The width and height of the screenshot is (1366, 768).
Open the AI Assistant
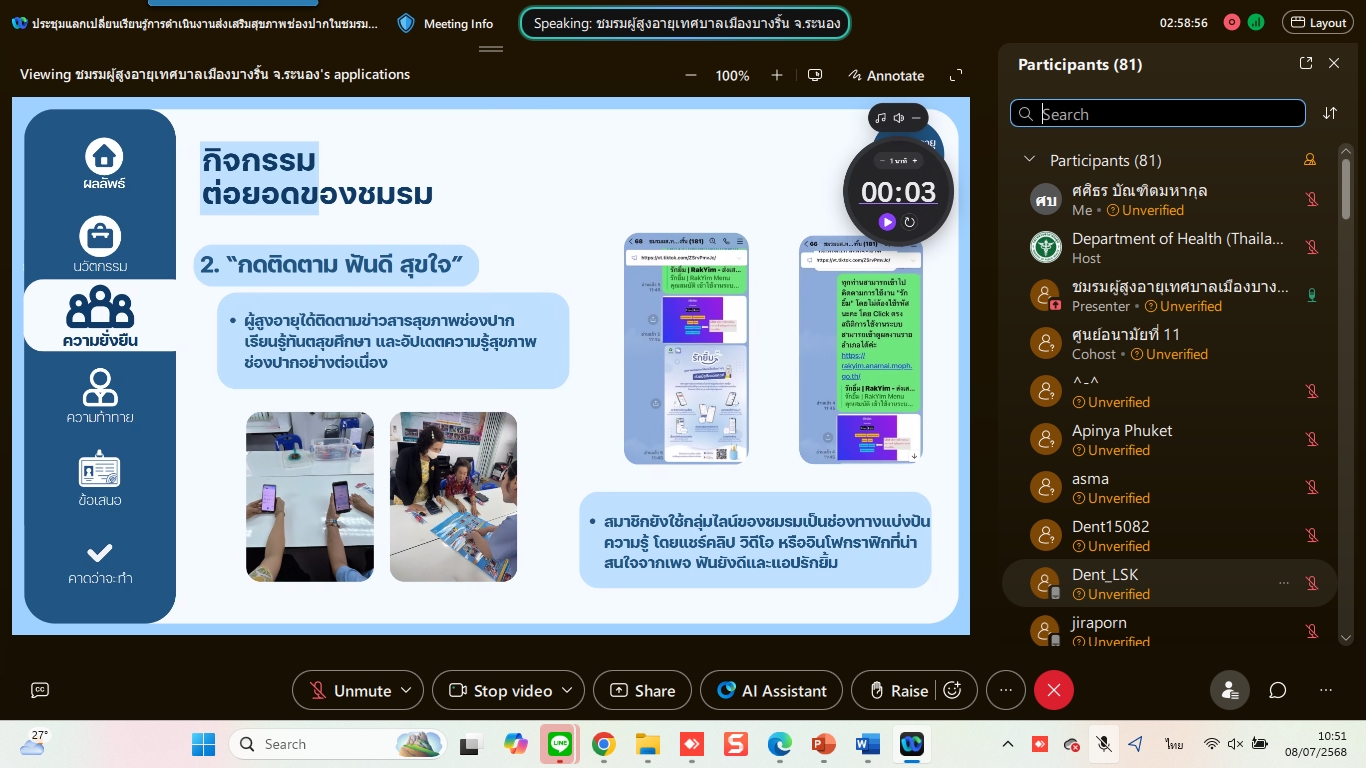coord(771,690)
